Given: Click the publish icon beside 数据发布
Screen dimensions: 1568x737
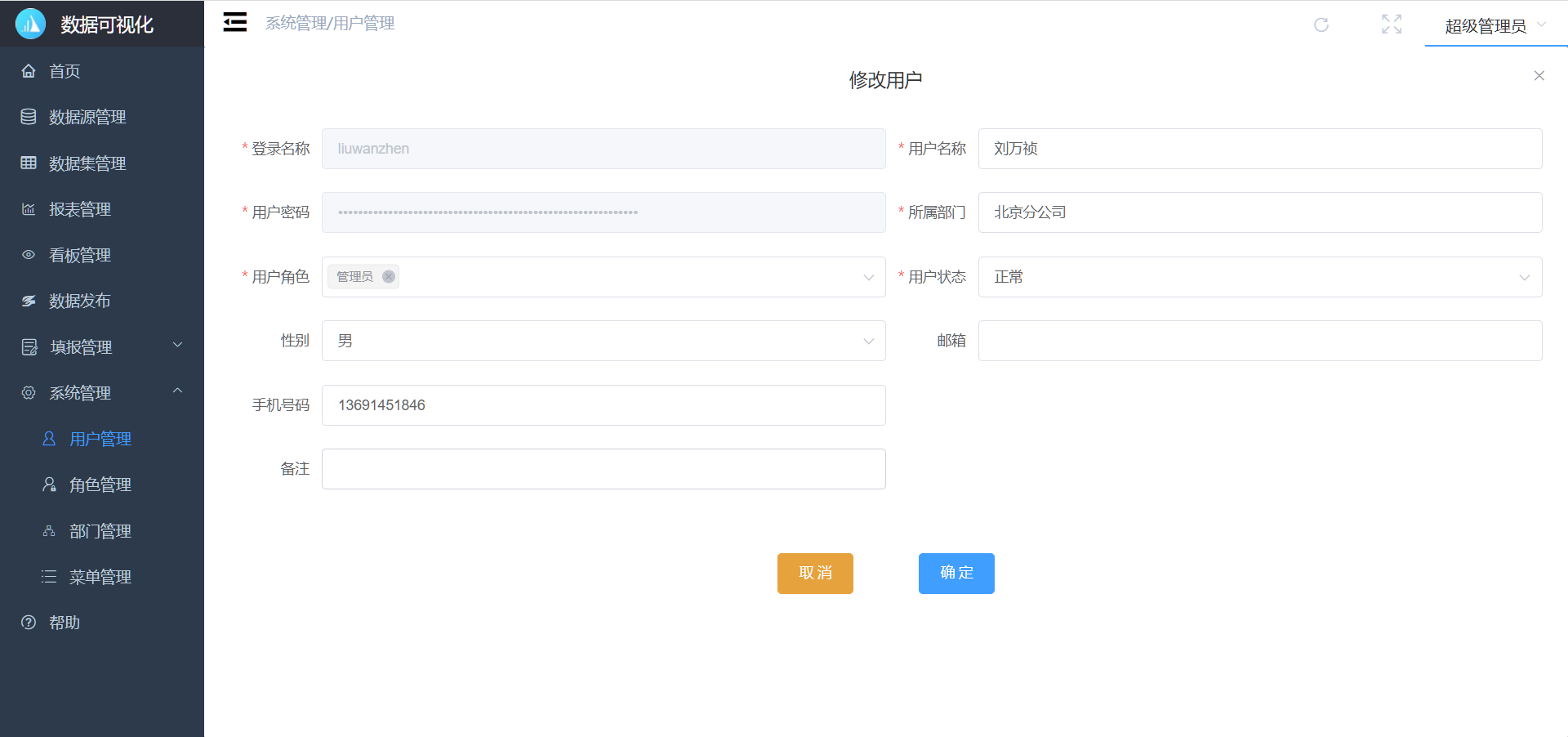Looking at the screenshot, I should click(x=29, y=301).
